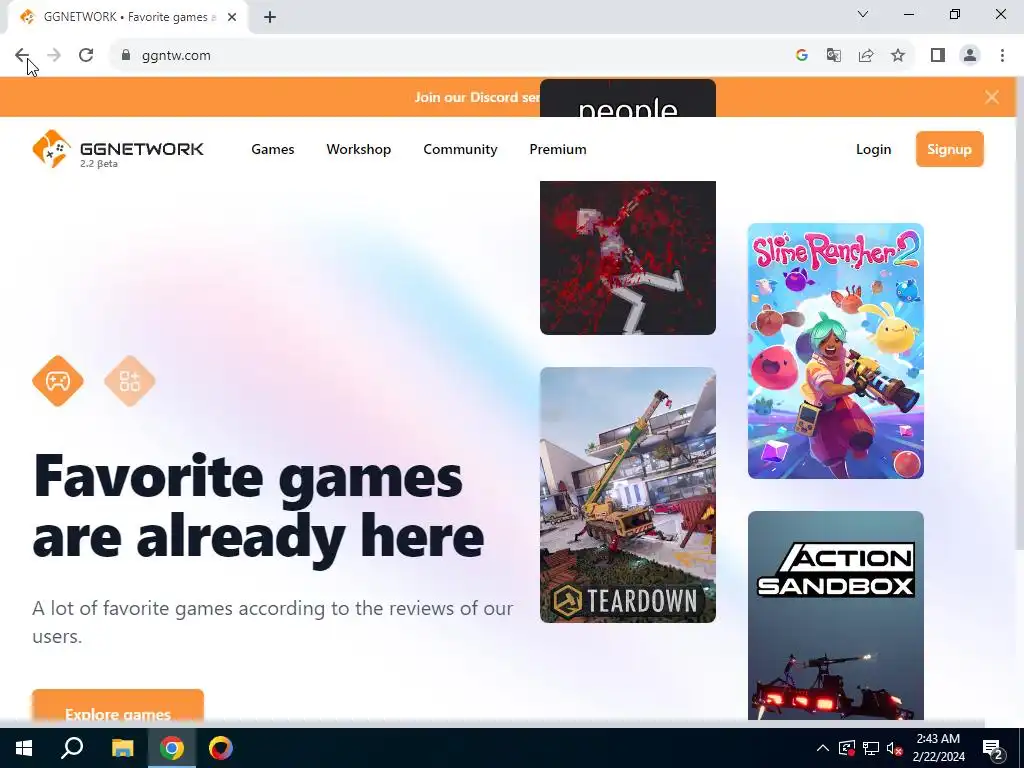
Task: Click the Join our Discord banner text
Action: tap(477, 97)
